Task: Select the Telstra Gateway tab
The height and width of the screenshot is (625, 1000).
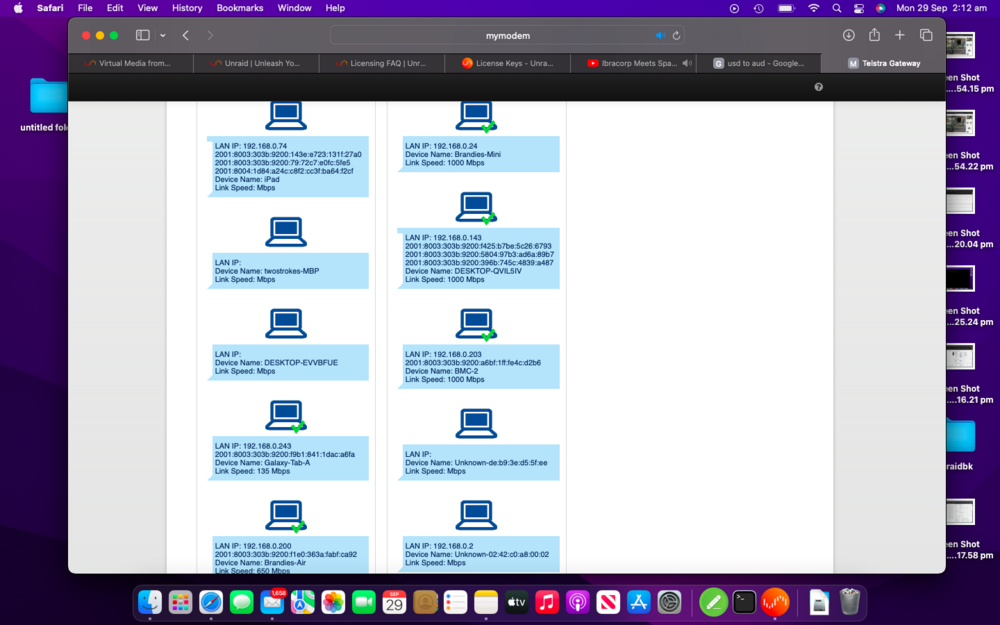Action: point(884,63)
